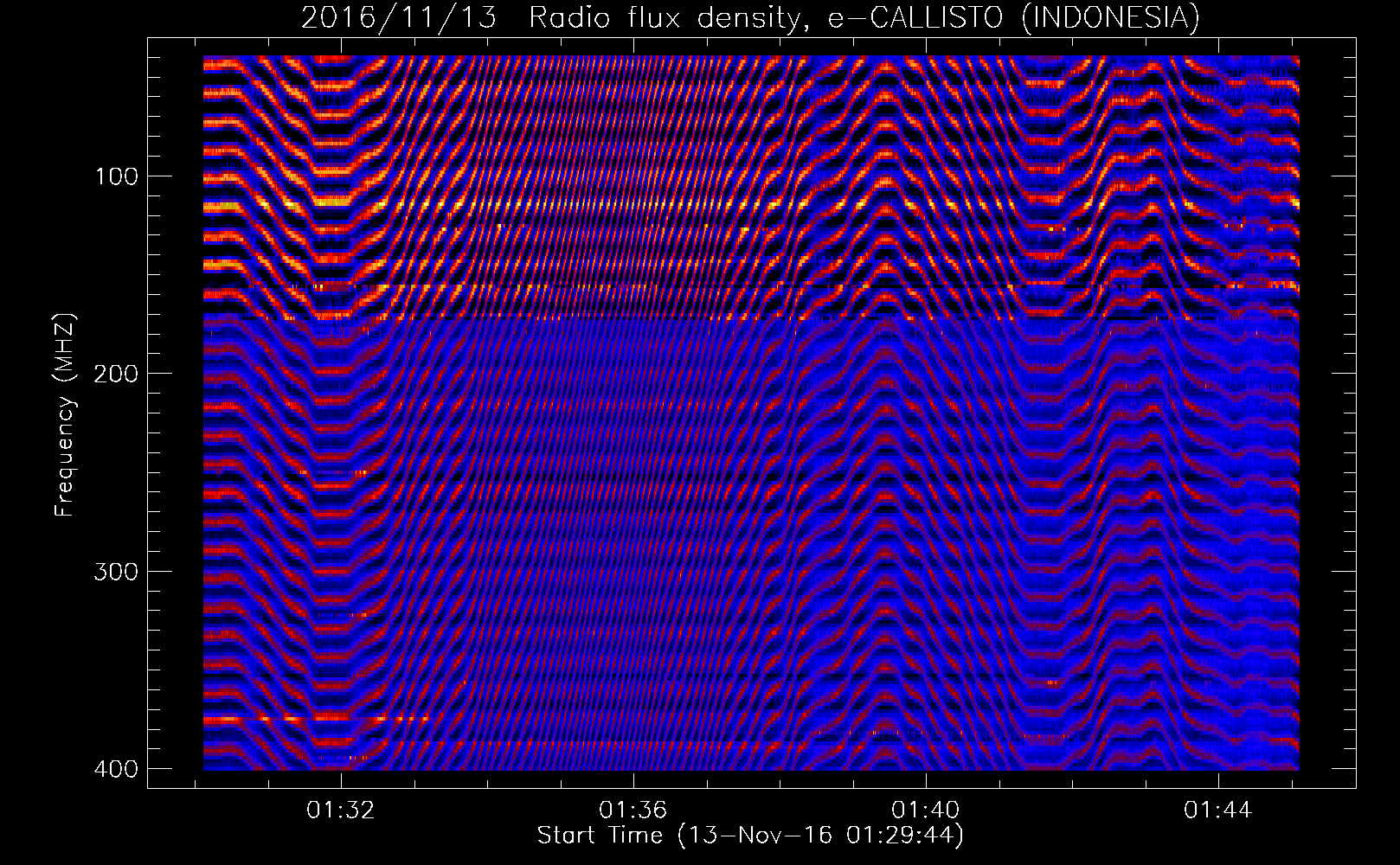Select the 'Frequency (MHZ)' axis label

(65, 415)
